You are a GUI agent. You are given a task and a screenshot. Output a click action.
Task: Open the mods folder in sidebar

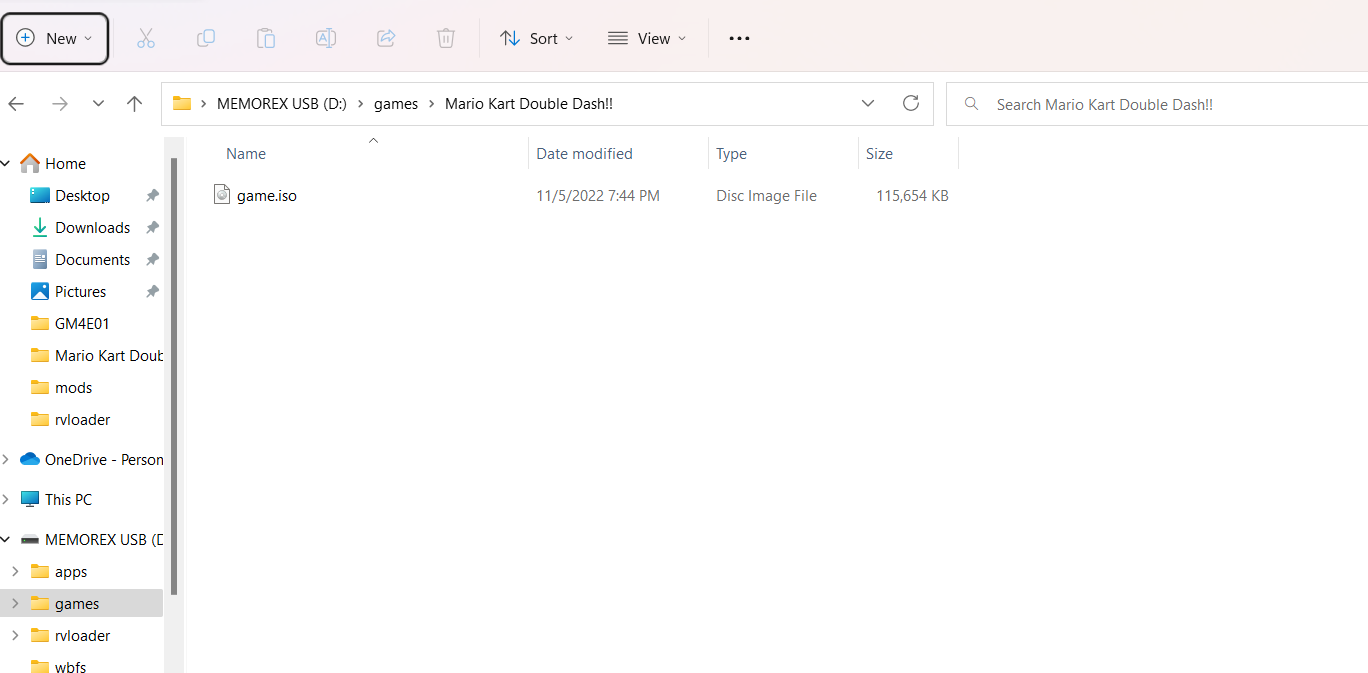click(73, 387)
